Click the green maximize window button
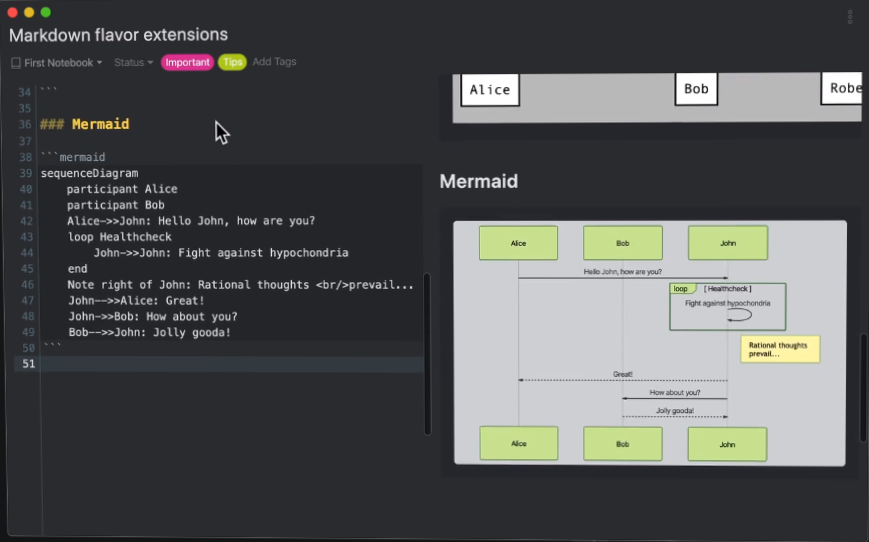The height and width of the screenshot is (542, 869). click(46, 12)
